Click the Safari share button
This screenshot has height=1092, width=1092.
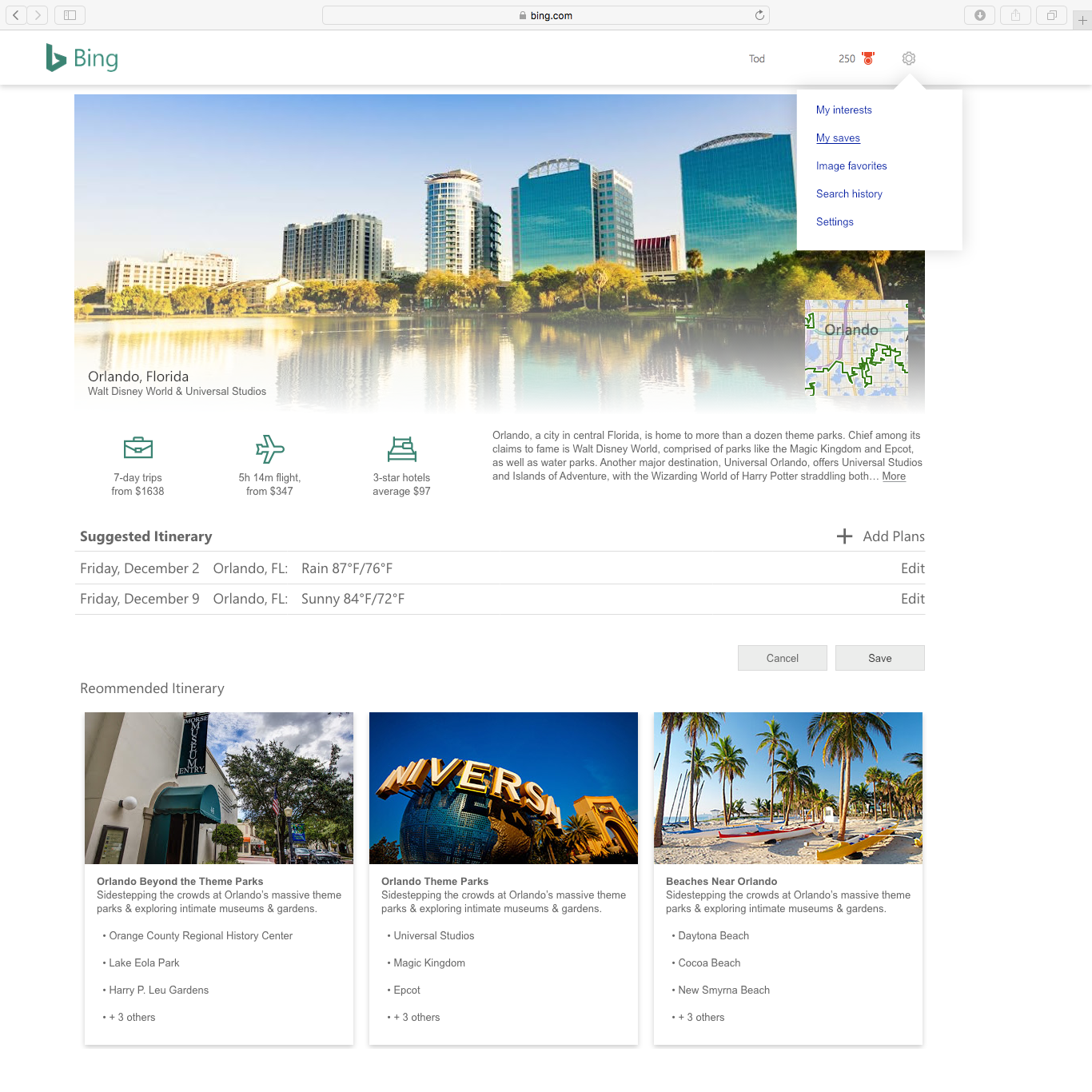point(1015,15)
